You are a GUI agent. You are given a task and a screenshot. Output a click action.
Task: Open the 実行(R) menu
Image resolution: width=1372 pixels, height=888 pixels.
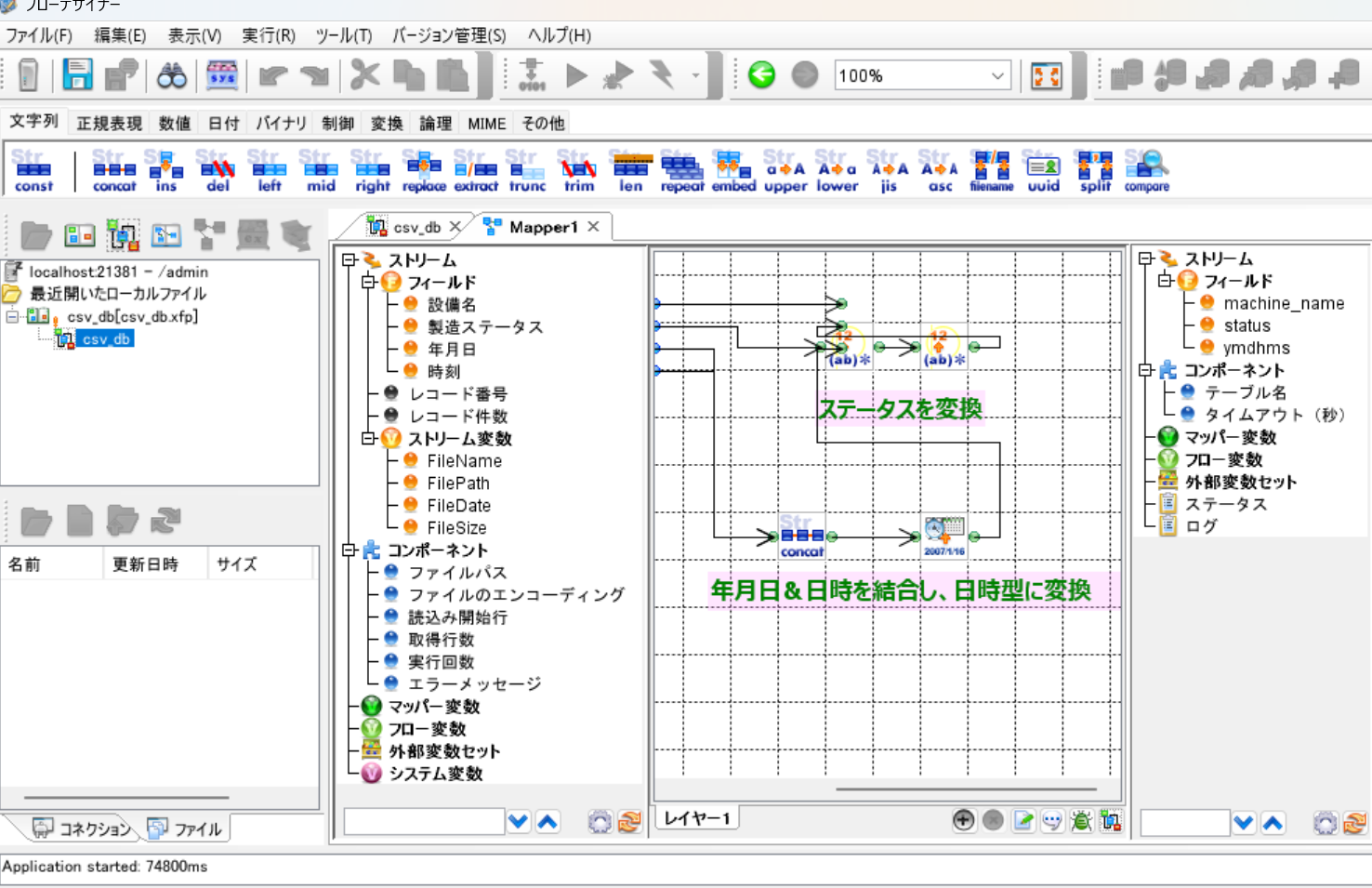[268, 35]
